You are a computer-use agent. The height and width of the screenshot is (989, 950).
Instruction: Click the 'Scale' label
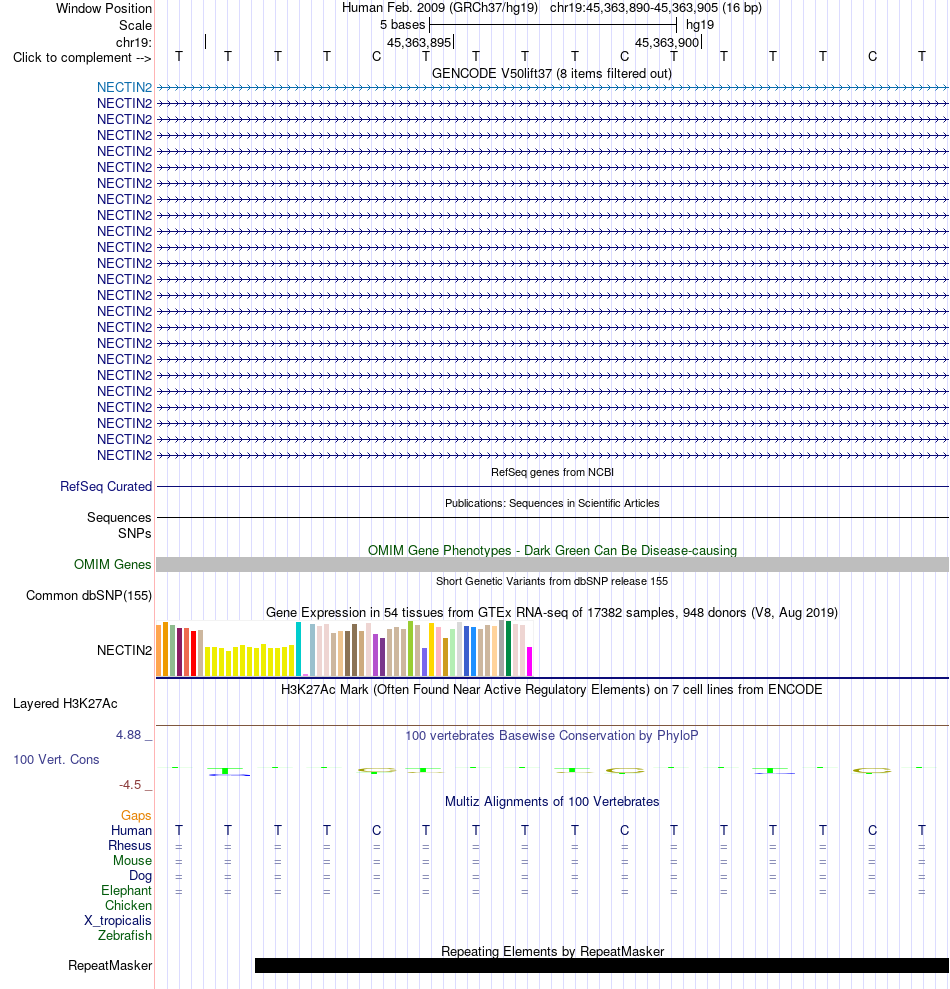pos(135,25)
